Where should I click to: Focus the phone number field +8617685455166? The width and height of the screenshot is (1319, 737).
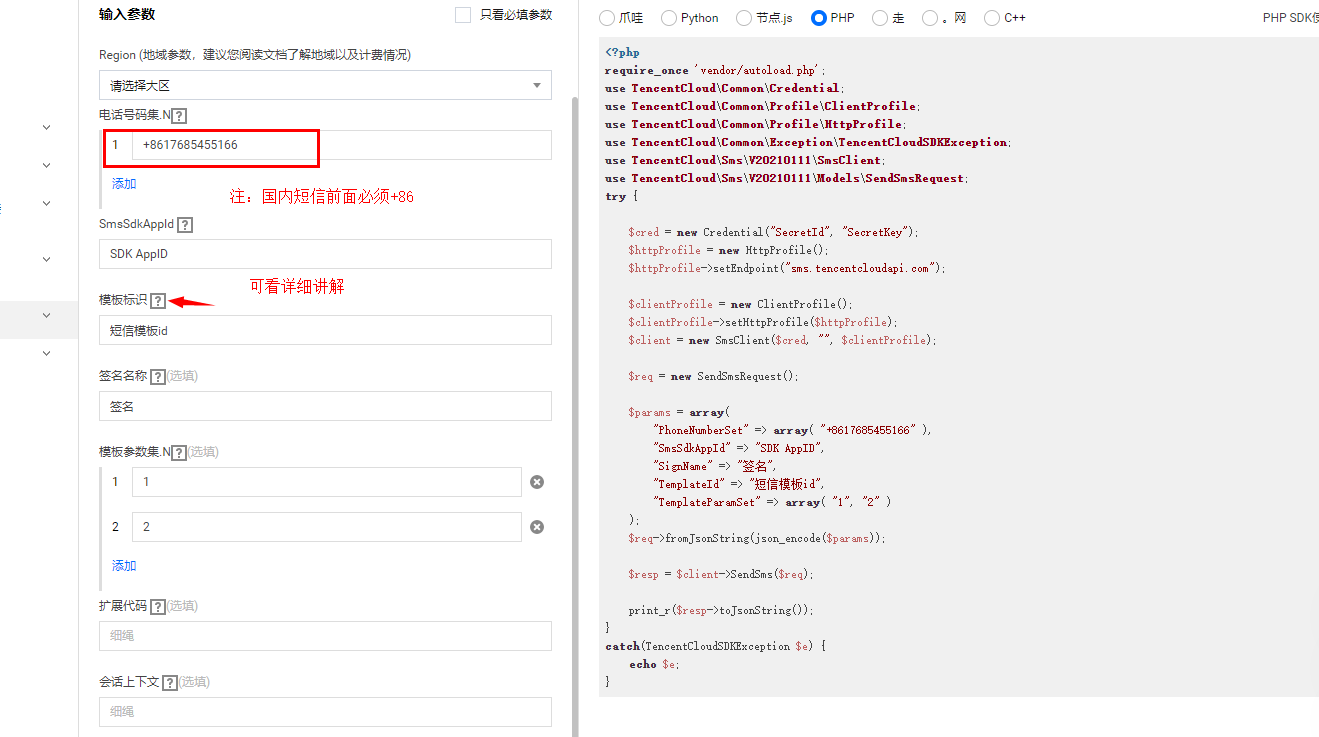pos(341,145)
